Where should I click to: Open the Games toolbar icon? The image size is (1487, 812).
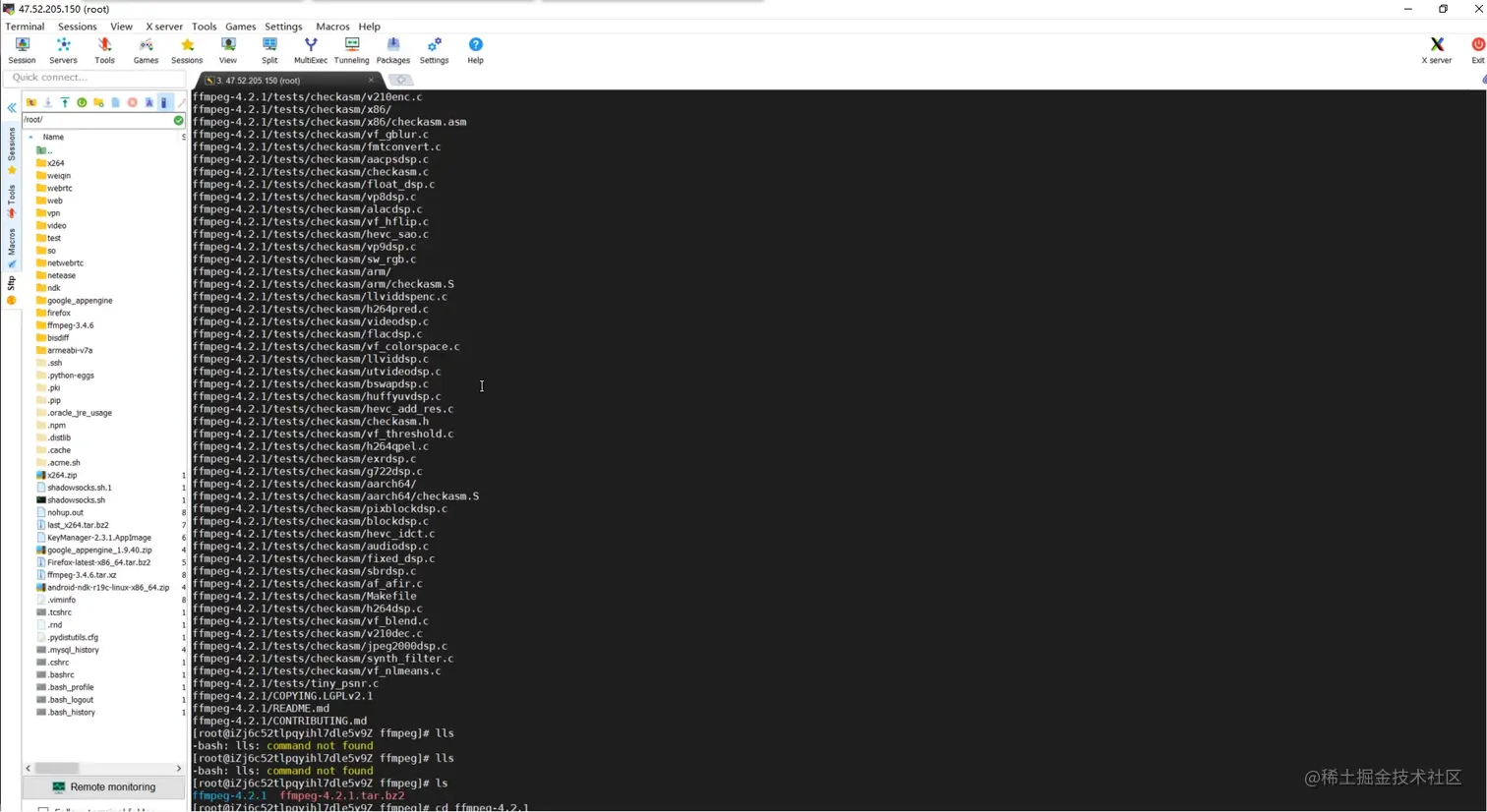click(x=146, y=50)
